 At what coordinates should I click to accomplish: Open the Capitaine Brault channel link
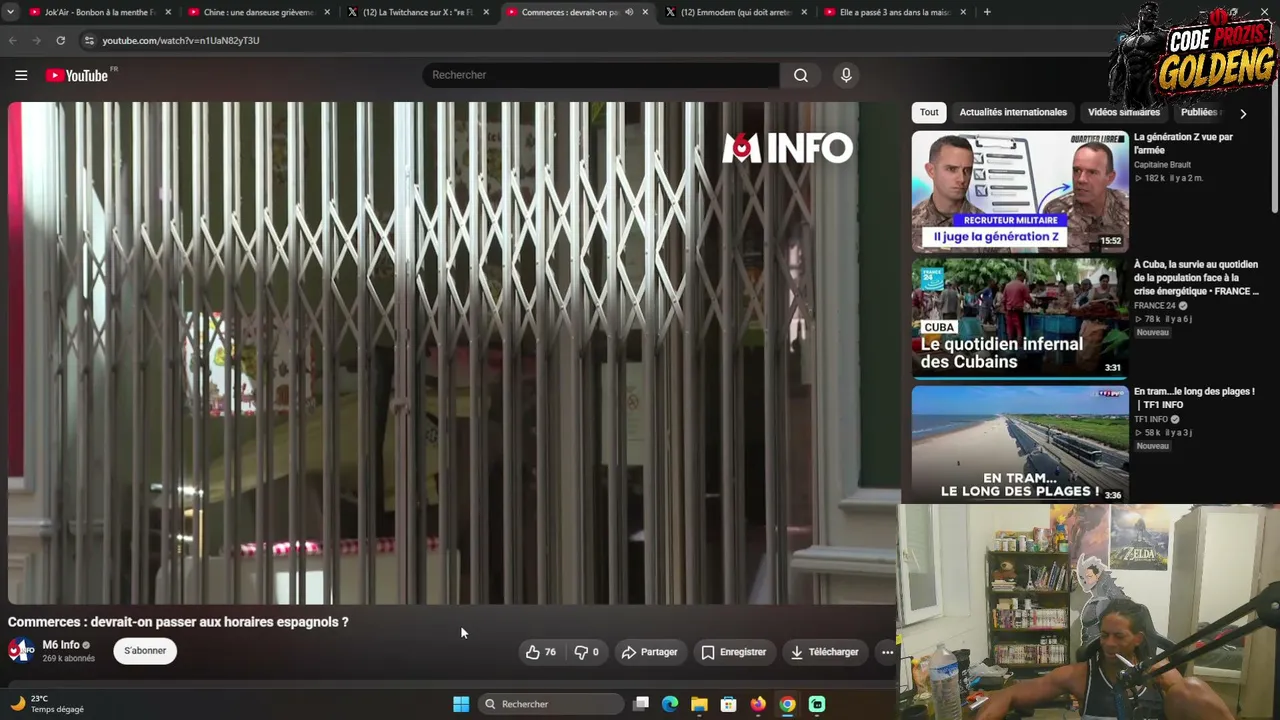(x=1162, y=165)
